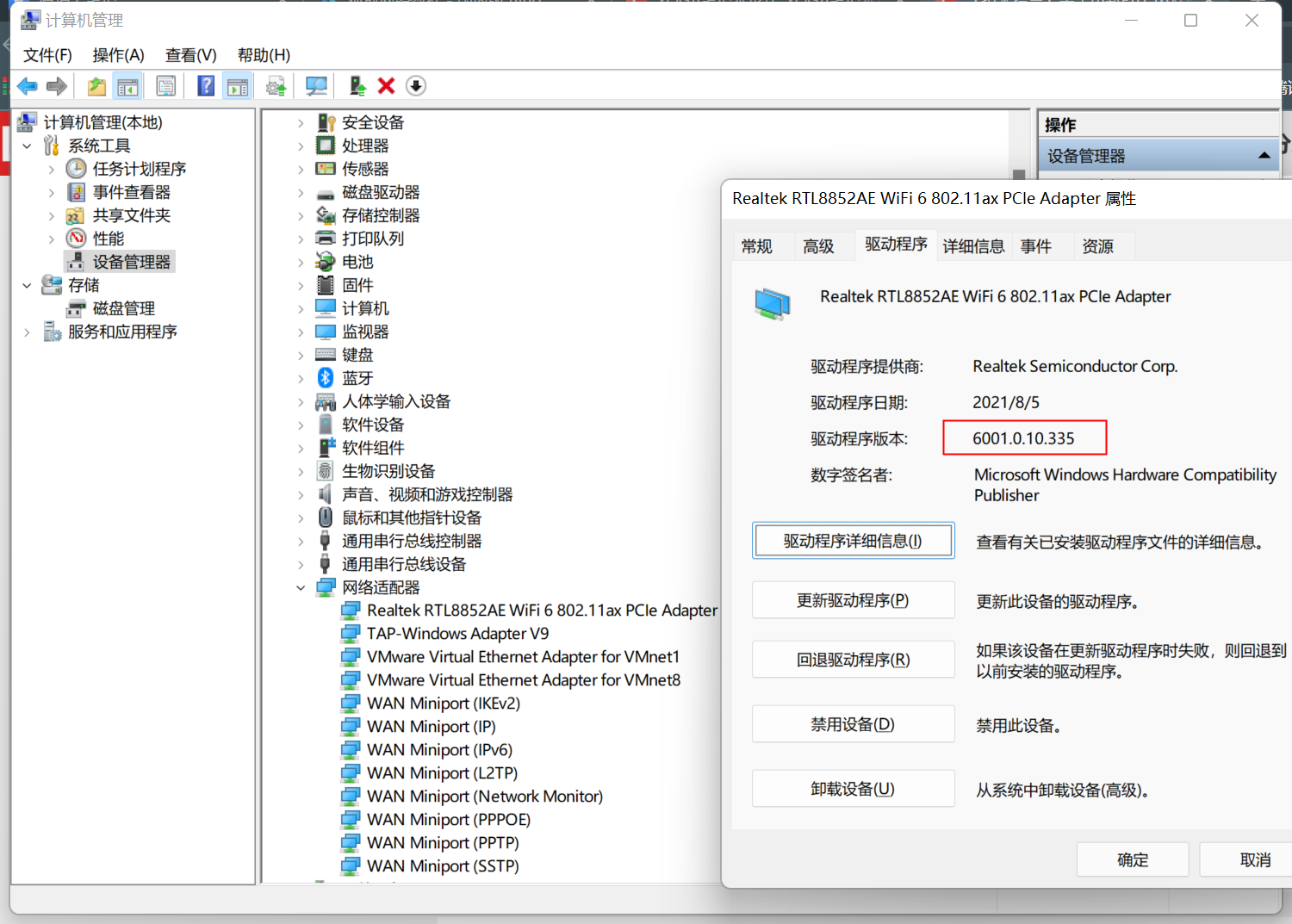Collapse the 设备管理器 actions section arrow
1292x924 pixels.
coord(1264,156)
